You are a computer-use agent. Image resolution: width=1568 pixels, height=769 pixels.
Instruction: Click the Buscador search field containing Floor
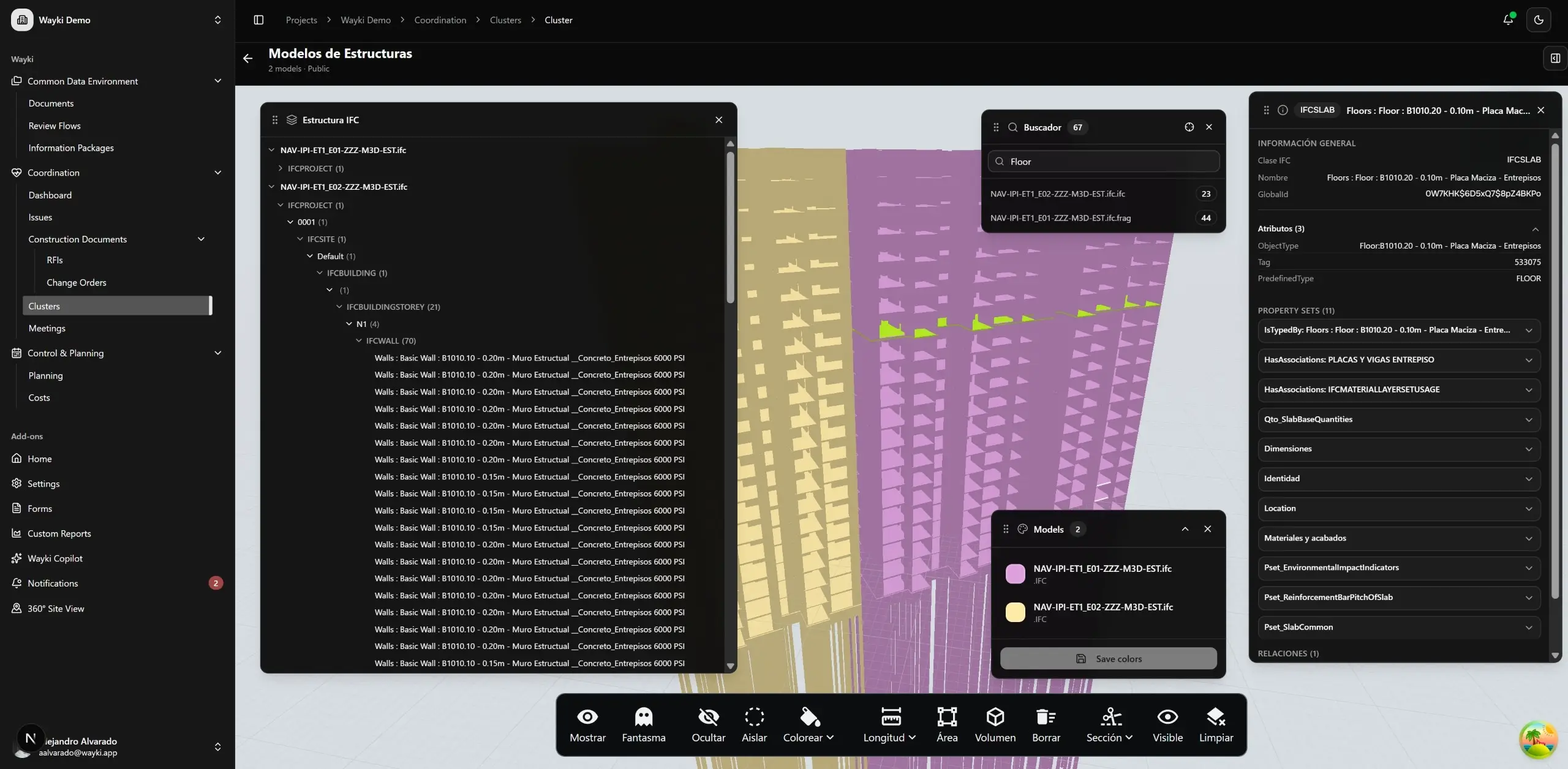coord(1103,162)
